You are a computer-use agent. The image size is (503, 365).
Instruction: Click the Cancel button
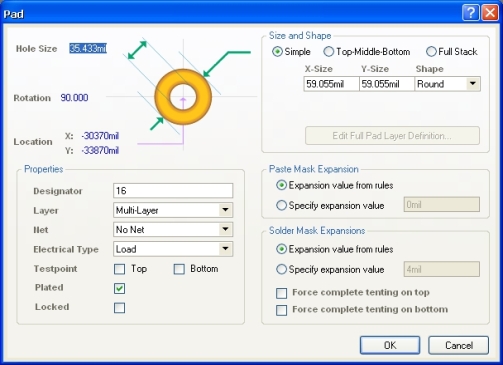coord(458,345)
